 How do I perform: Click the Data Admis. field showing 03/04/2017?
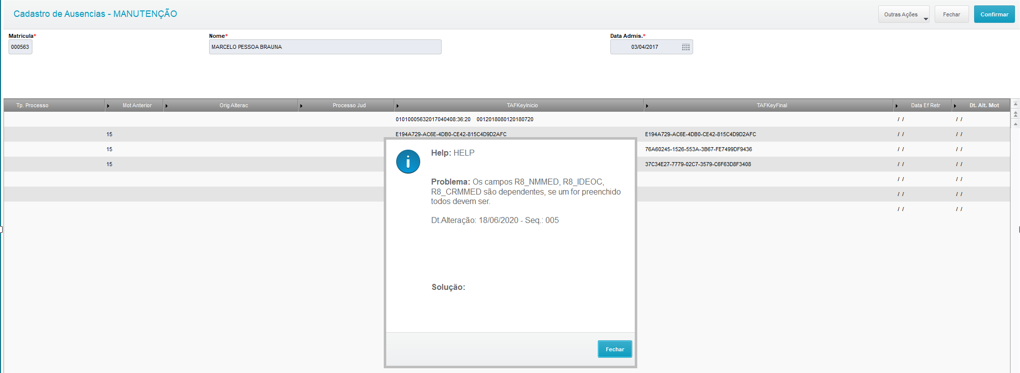651,47
